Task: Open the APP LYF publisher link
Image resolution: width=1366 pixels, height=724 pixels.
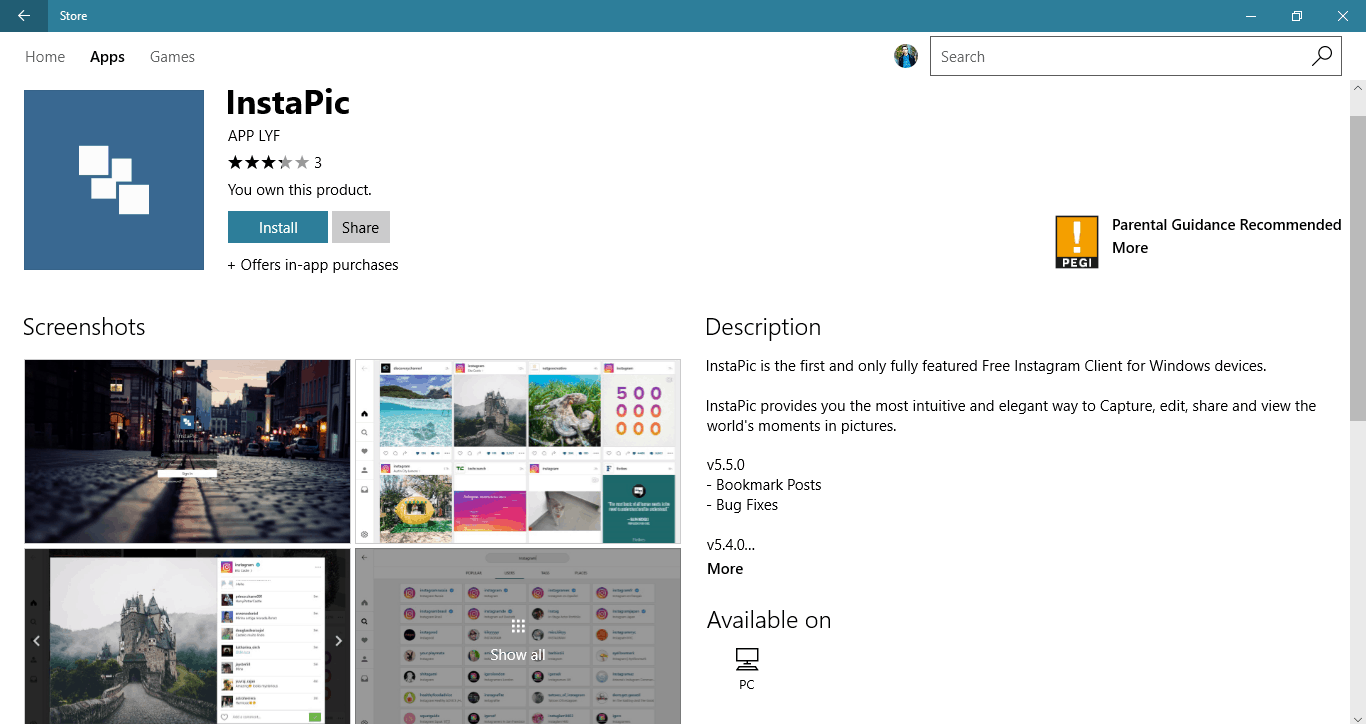Action: pos(254,136)
